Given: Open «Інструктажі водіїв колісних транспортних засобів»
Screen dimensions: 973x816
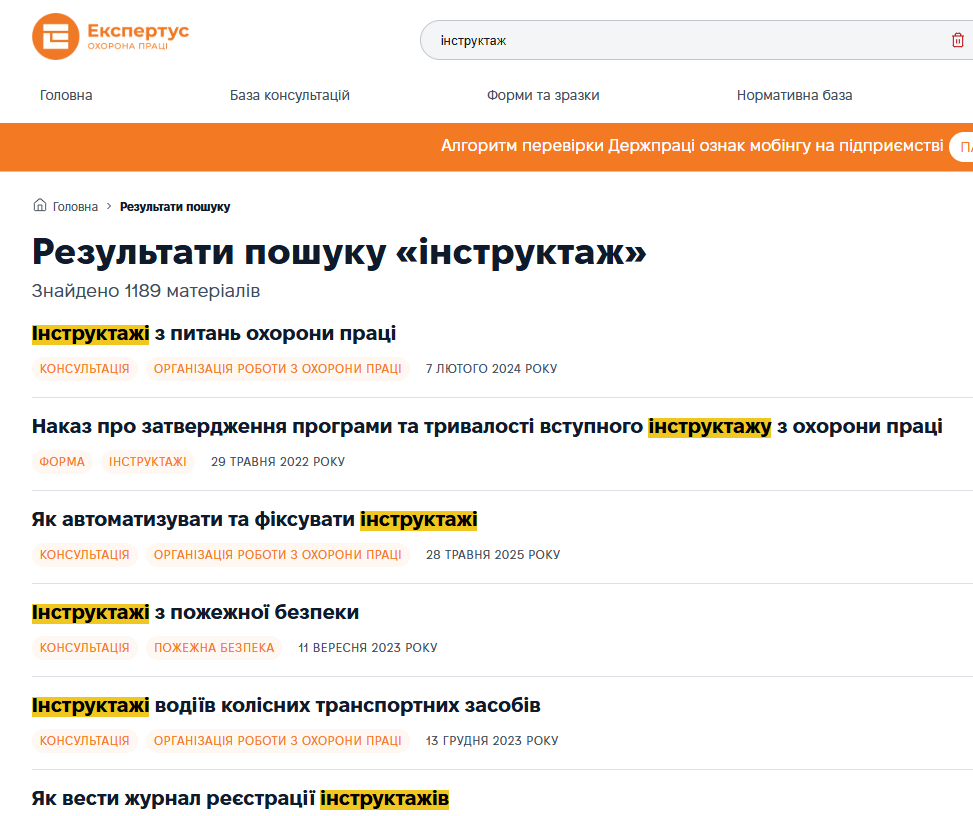Looking at the screenshot, I should [x=286, y=705].
